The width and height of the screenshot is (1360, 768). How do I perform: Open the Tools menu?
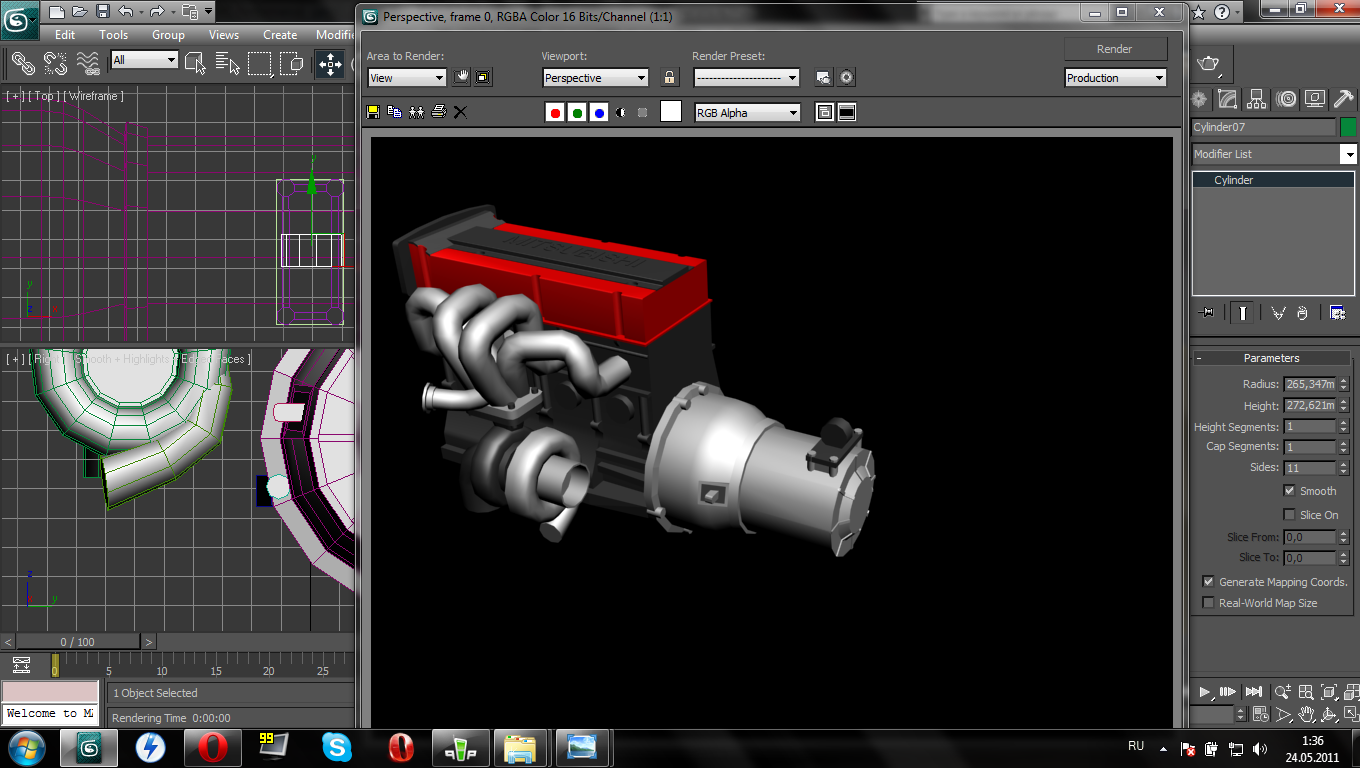point(113,35)
